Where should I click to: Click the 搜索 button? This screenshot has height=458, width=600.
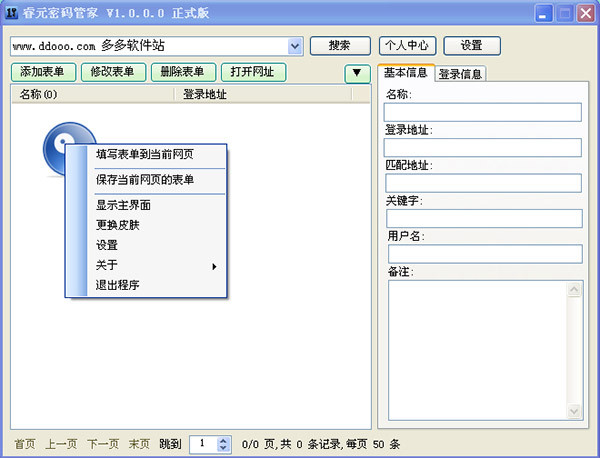click(340, 46)
